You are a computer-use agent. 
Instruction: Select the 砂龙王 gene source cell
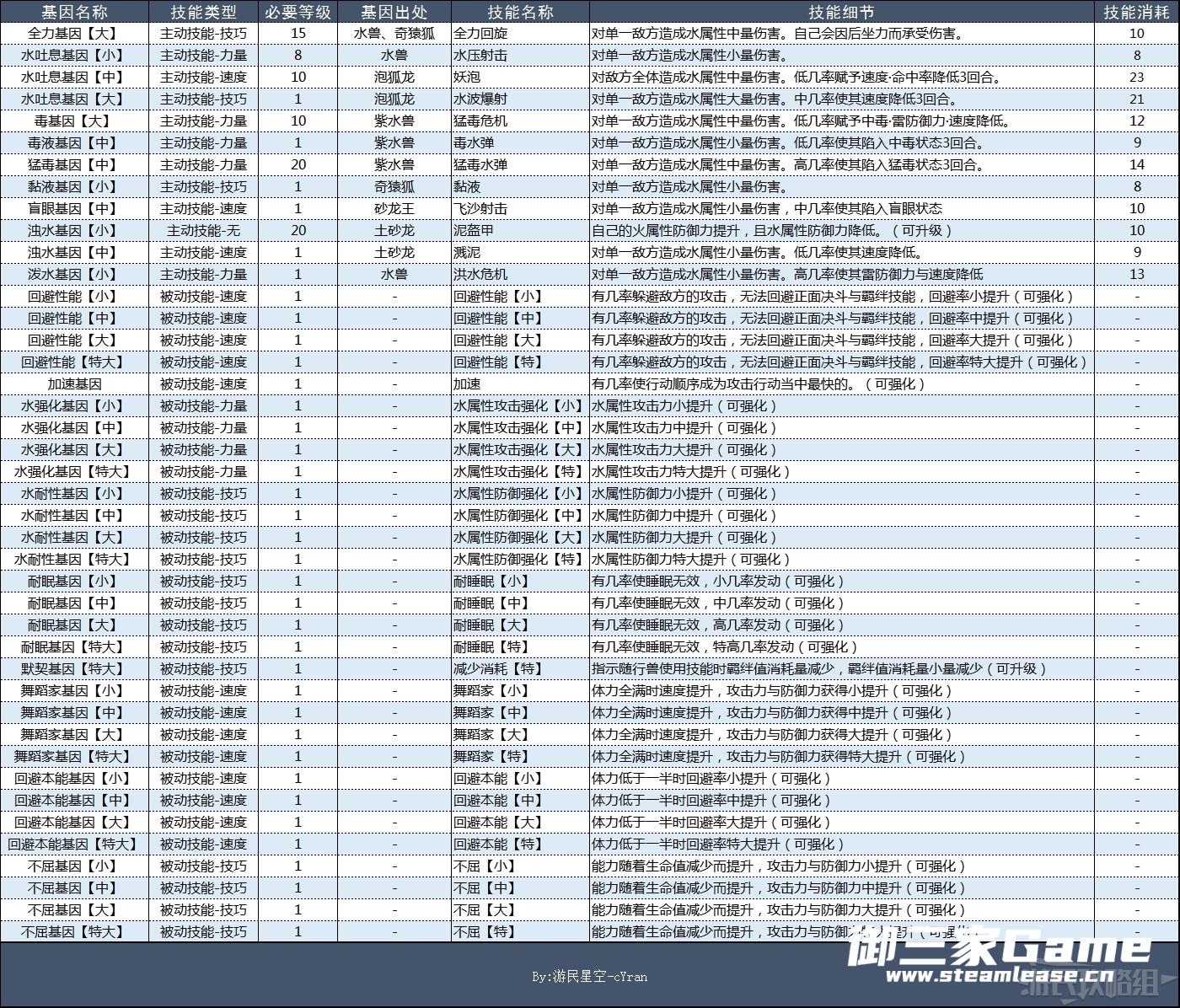tap(394, 209)
